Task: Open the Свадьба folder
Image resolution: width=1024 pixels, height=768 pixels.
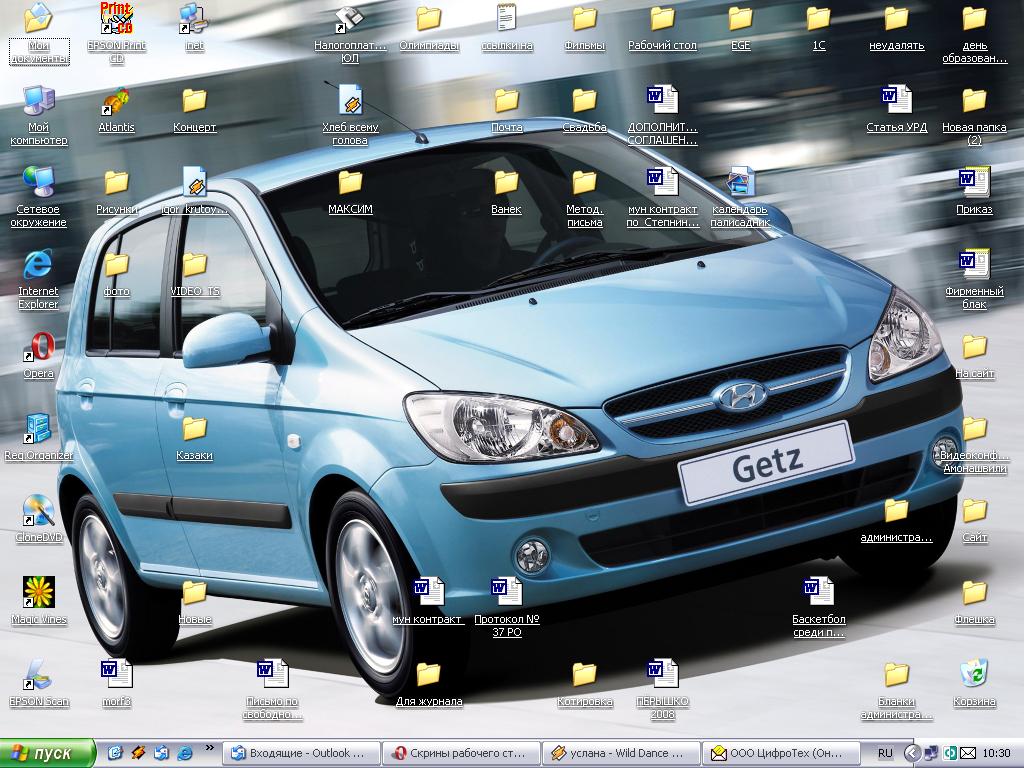Action: coord(584,109)
